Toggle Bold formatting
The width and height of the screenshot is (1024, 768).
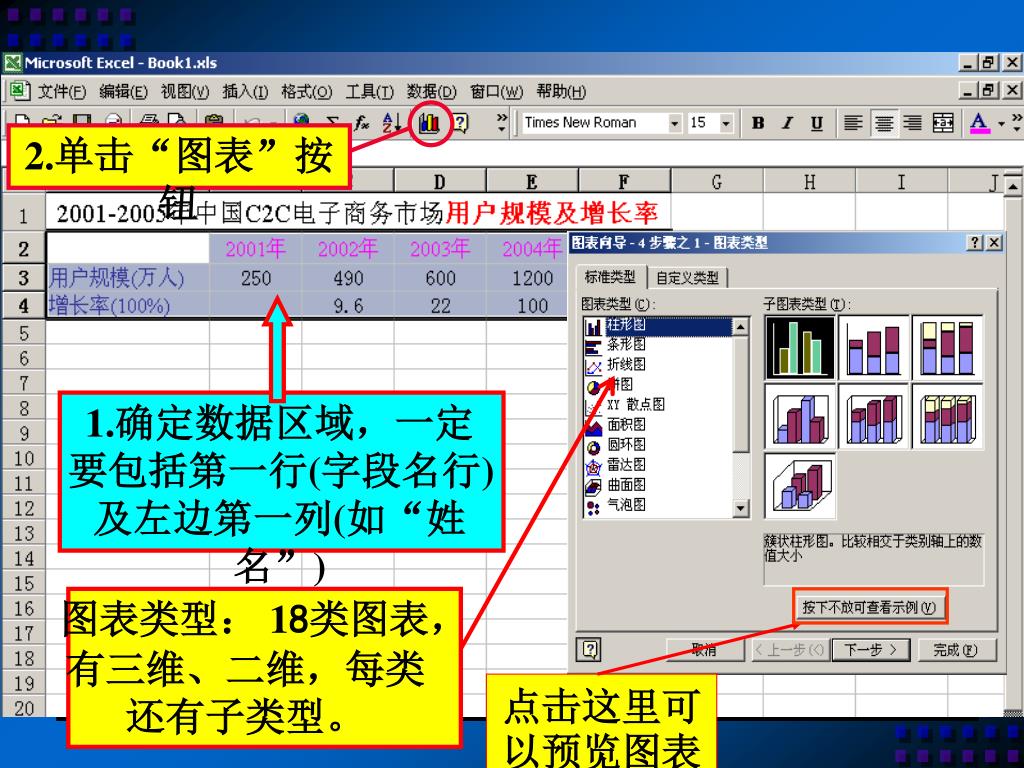(x=758, y=123)
